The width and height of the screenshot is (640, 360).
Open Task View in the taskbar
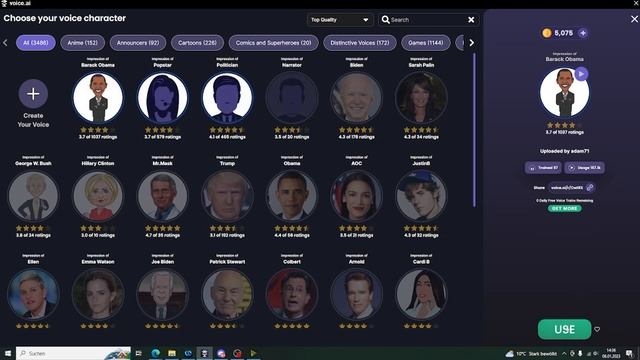pyautogui.click(x=139, y=353)
